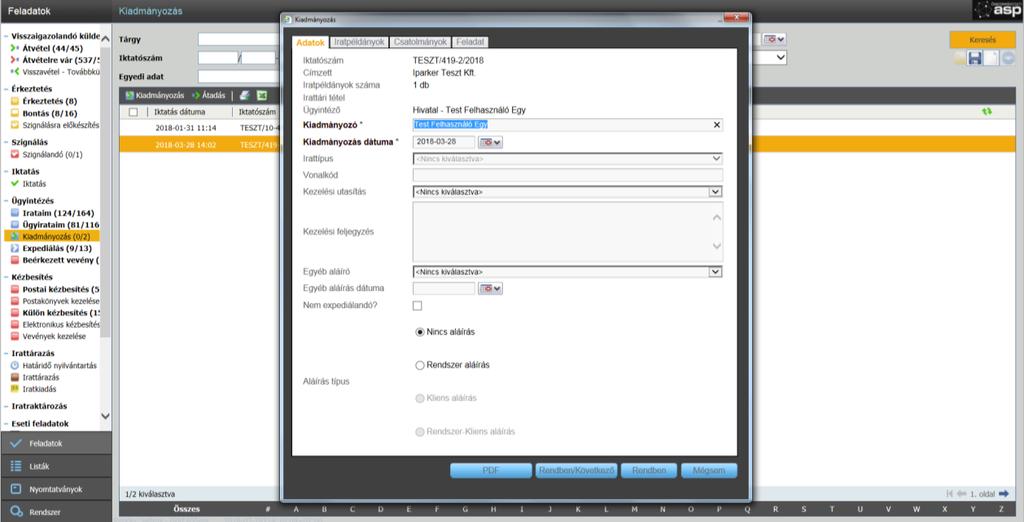Open the Egyéb aláíró dropdown
This screenshot has height=522, width=1024.
tap(568, 272)
